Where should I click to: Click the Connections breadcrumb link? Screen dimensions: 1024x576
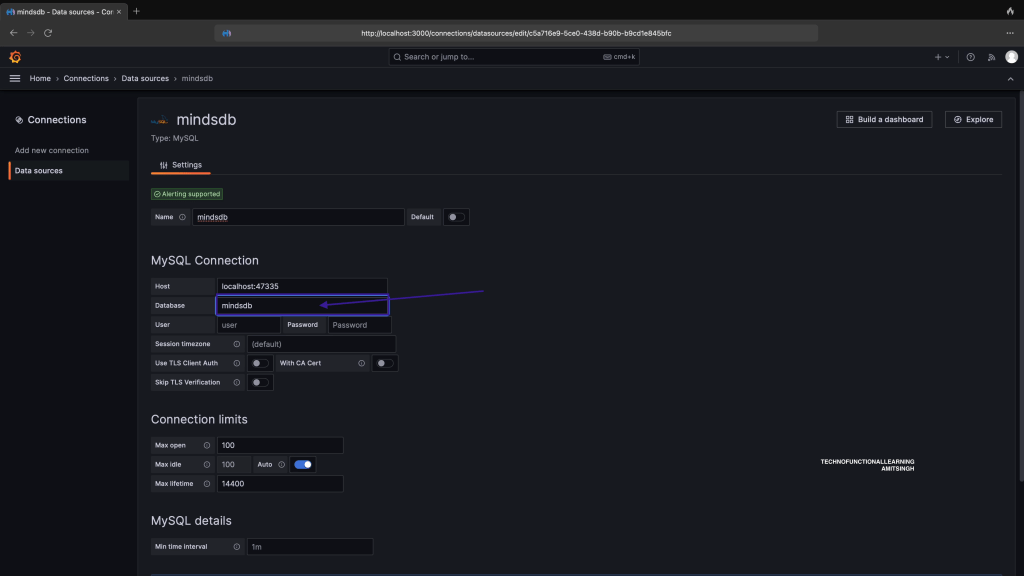(x=86, y=78)
